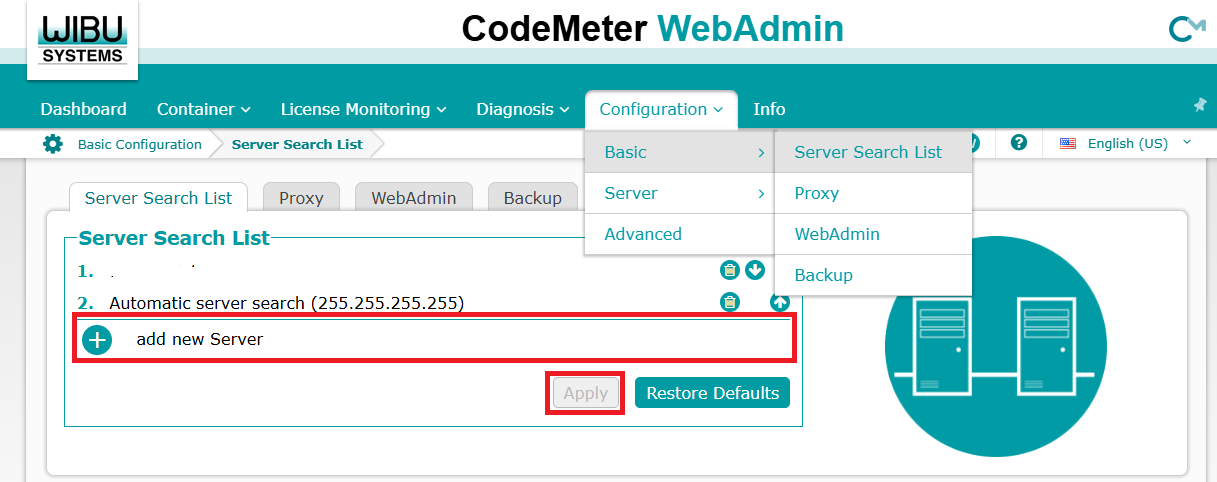Switch to the Proxy tab
Screen dimensions: 1217x482
point(301,197)
